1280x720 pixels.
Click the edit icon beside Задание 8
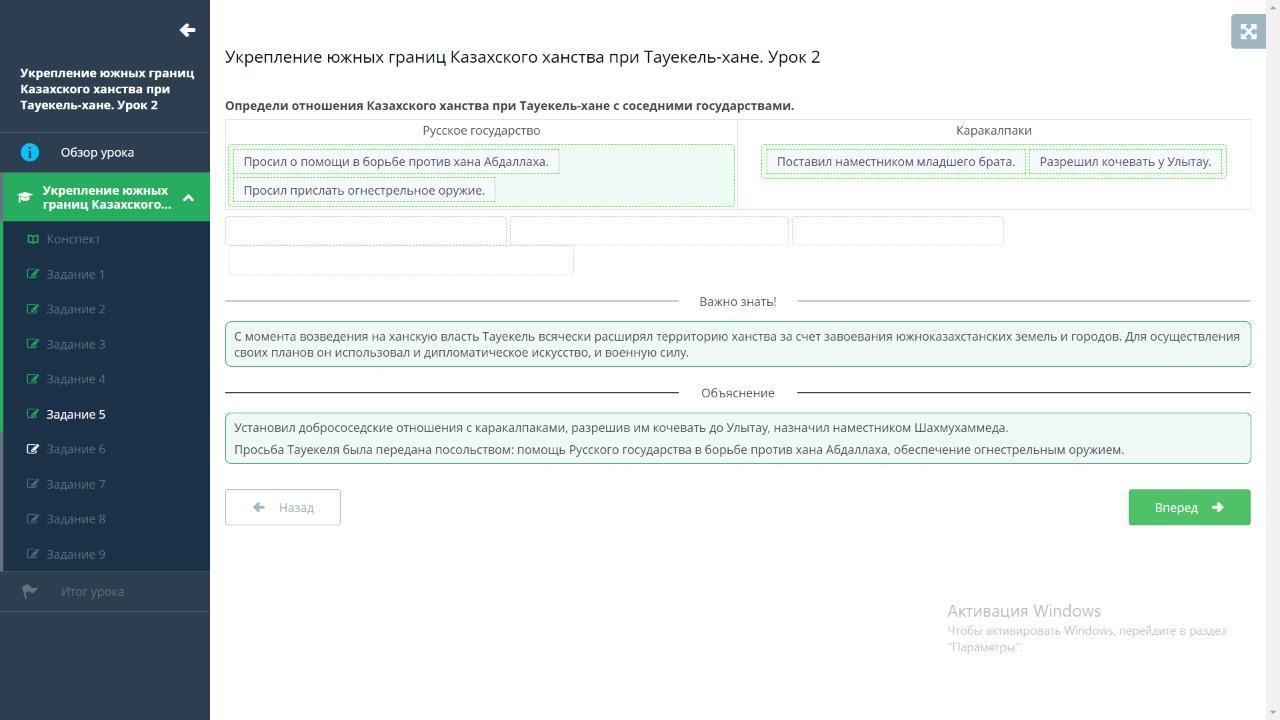point(33,519)
